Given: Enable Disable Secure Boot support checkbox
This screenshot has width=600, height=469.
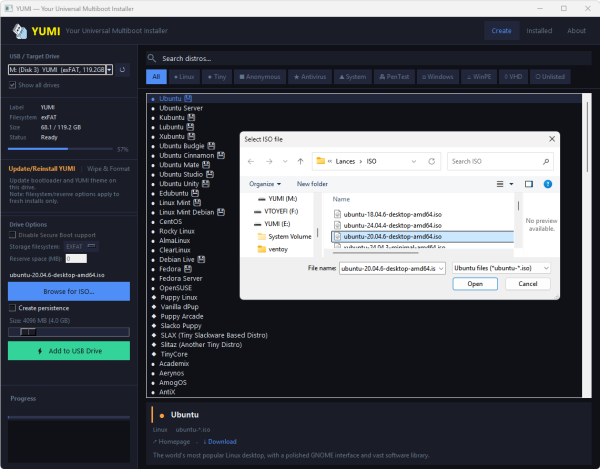Looking at the screenshot, I should coord(12,235).
